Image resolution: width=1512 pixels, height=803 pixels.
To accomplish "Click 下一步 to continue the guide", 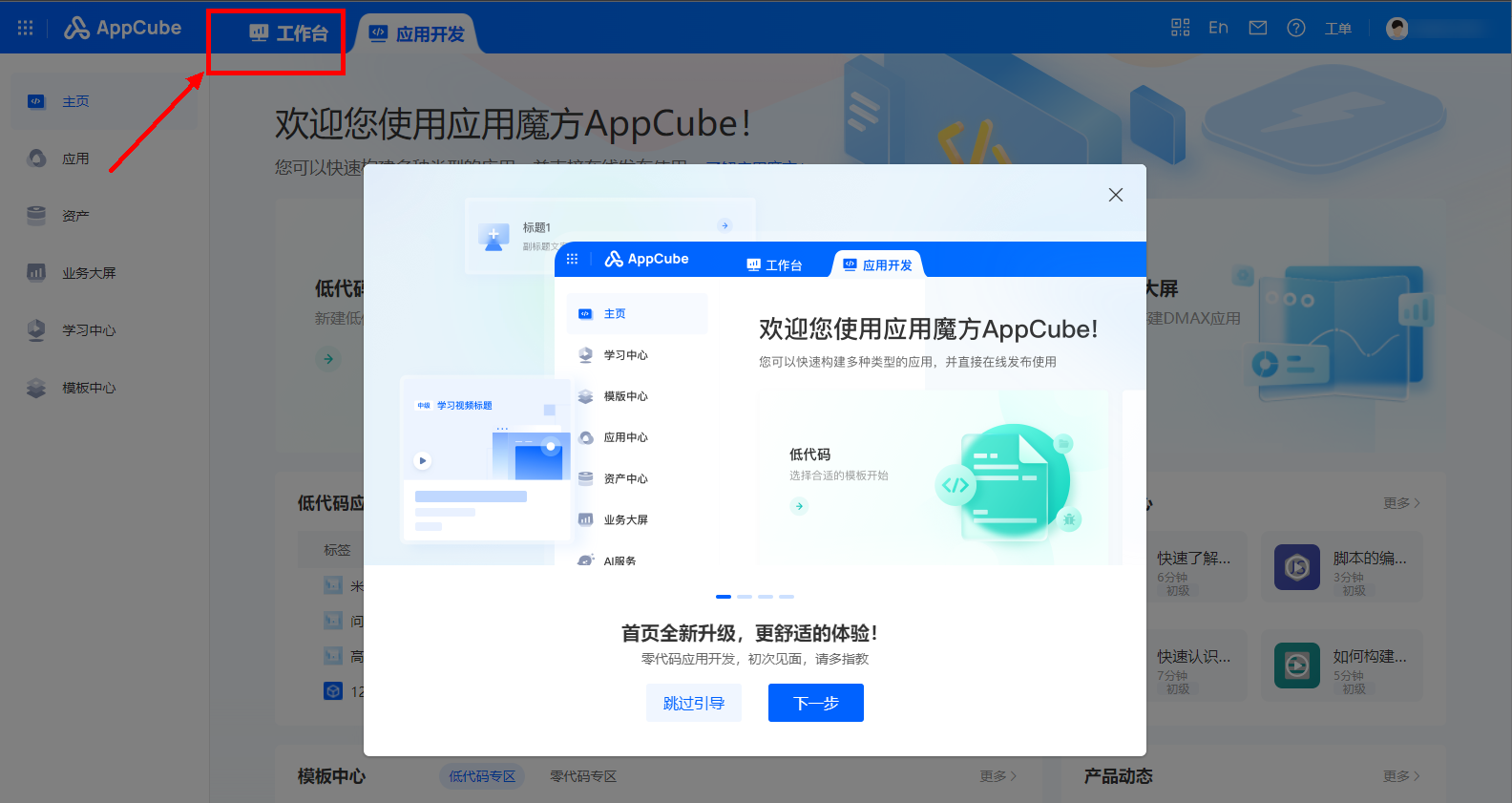I will pos(816,703).
